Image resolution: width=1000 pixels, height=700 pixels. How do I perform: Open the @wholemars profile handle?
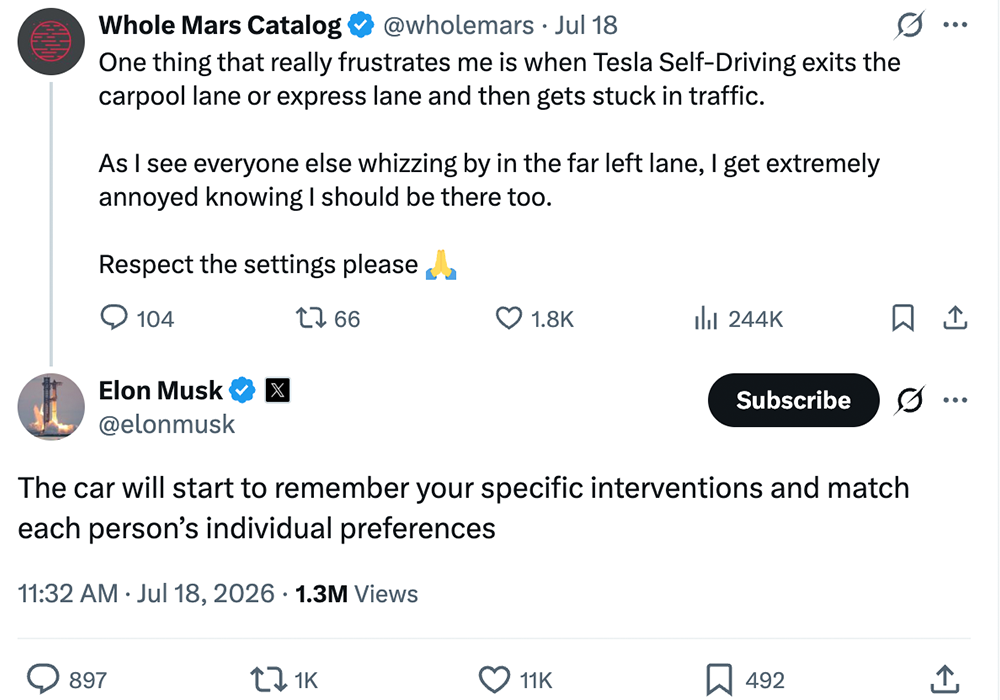[x=458, y=26]
